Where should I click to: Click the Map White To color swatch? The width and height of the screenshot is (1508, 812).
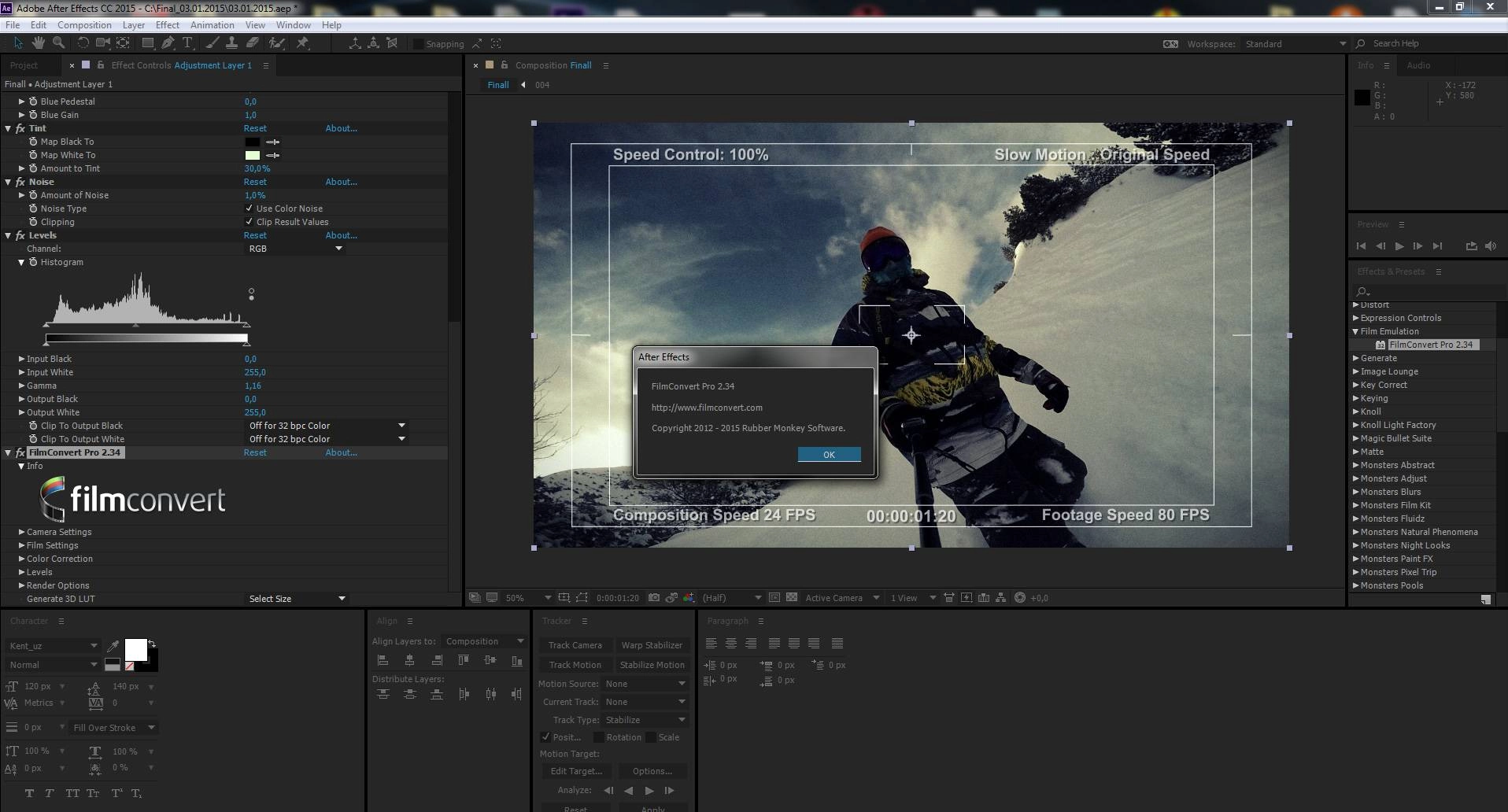(252, 155)
